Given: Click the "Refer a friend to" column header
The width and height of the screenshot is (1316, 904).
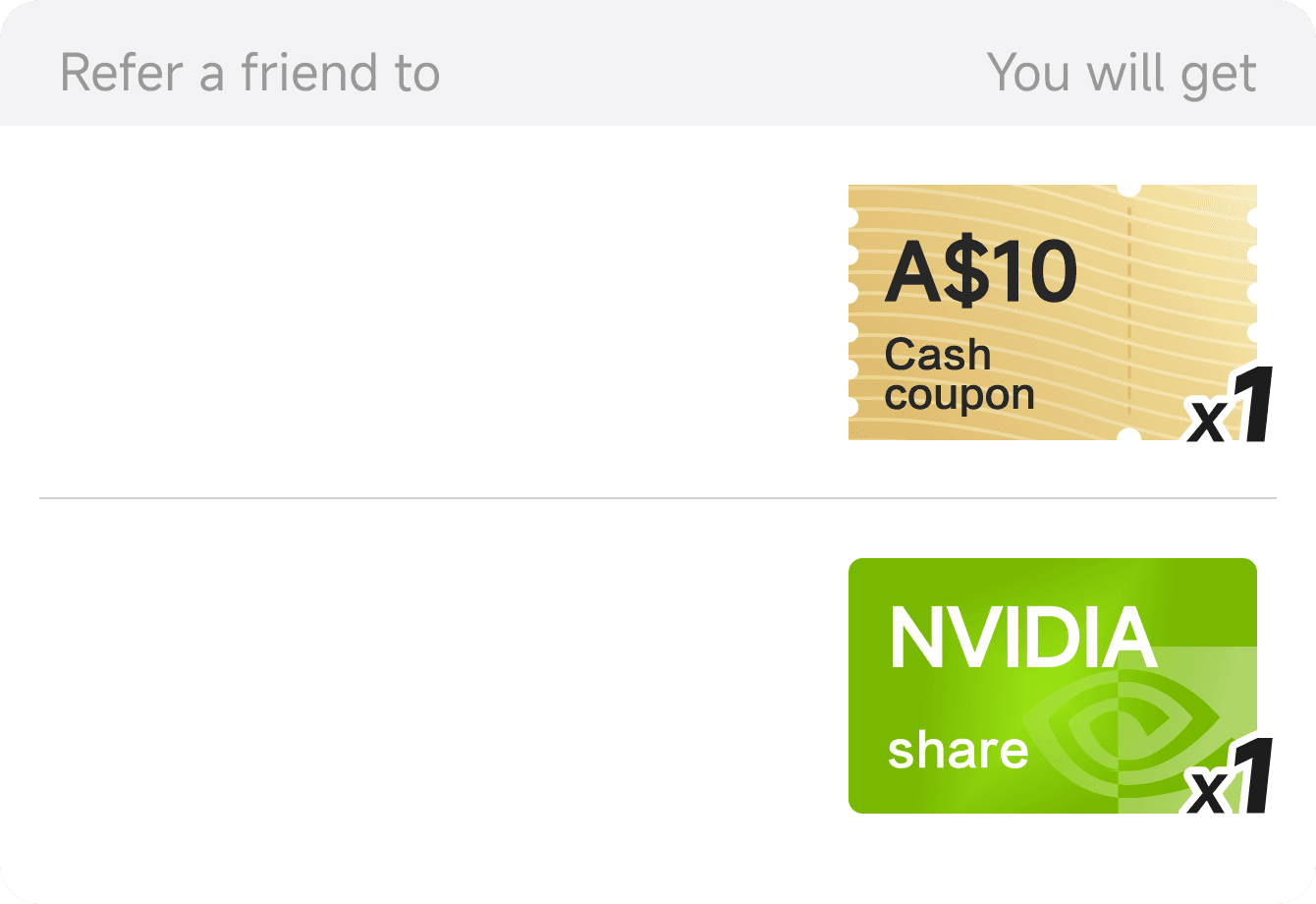Looking at the screenshot, I should tap(249, 74).
